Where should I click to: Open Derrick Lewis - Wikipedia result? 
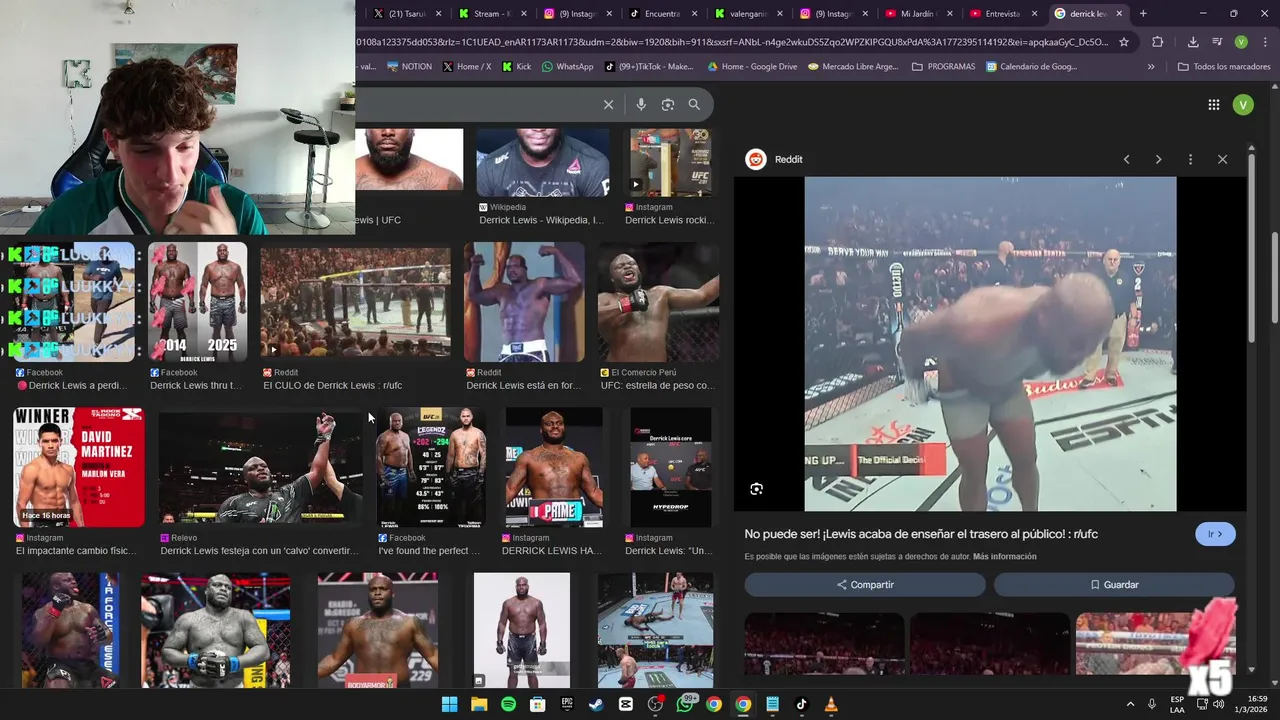[x=541, y=220]
